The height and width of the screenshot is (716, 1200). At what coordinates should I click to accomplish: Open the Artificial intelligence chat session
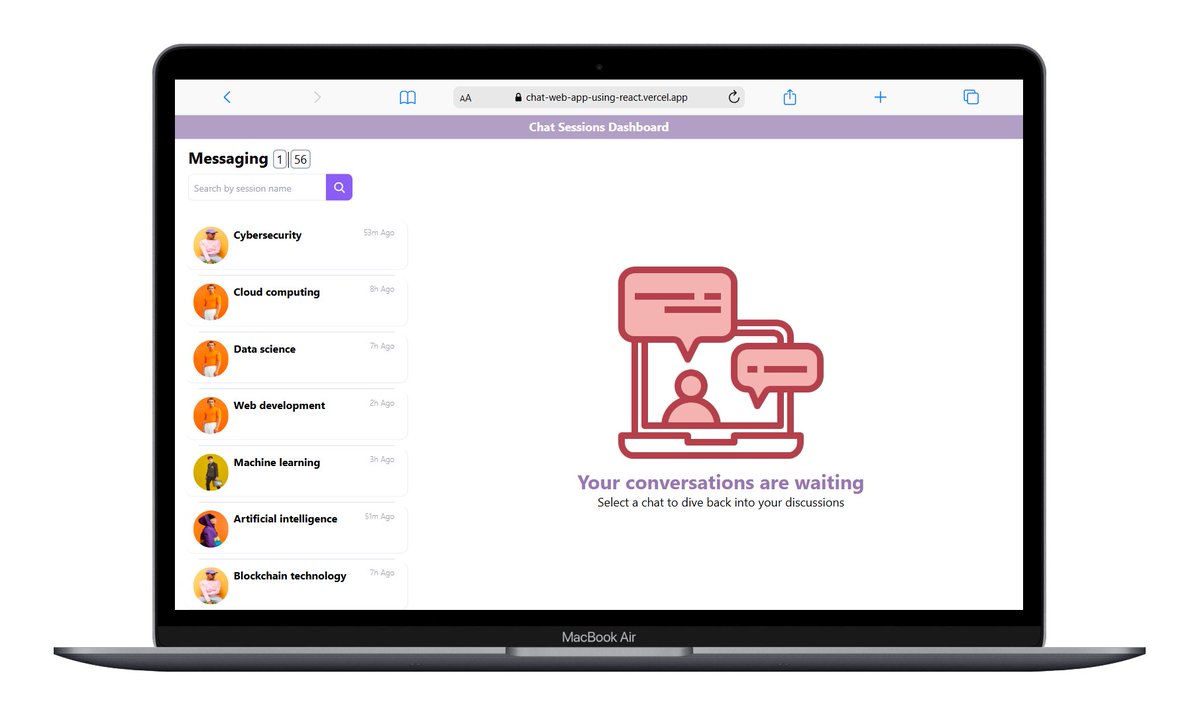[x=298, y=529]
